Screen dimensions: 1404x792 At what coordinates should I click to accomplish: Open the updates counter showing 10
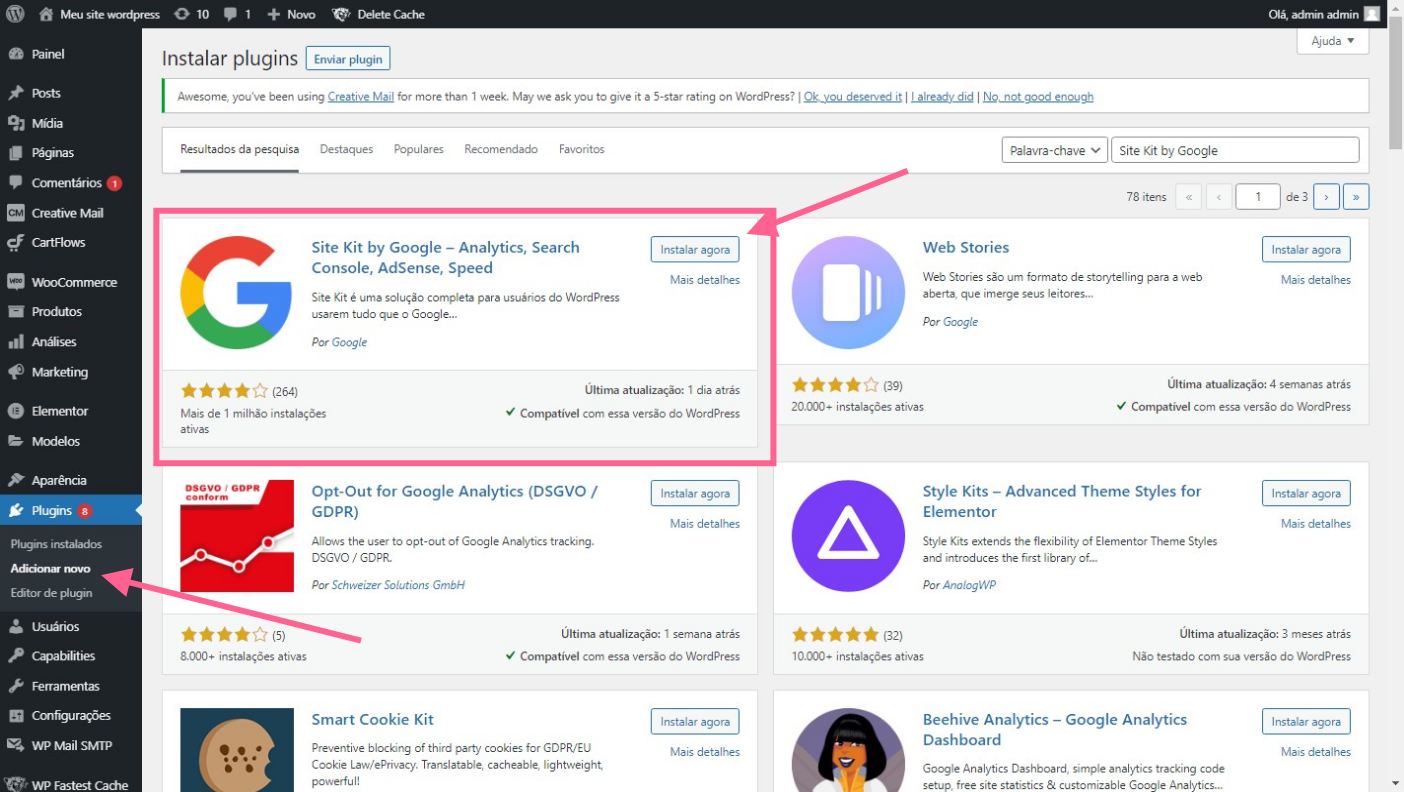191,14
